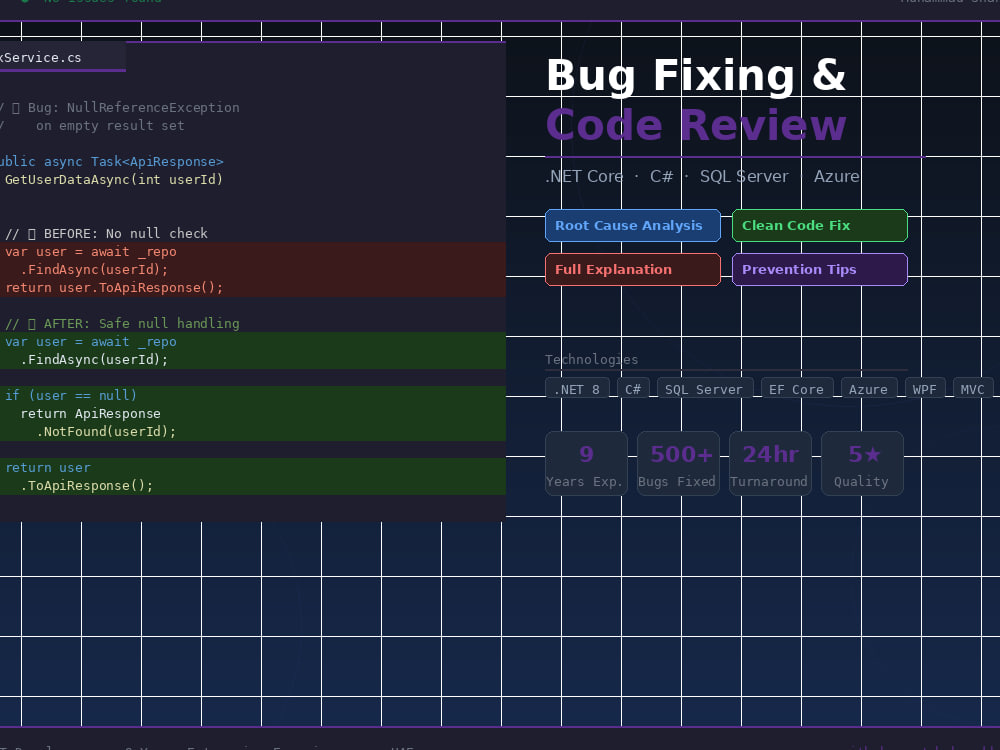Click the red 'var user = await _repo' line
Image resolution: width=1000 pixels, height=750 pixels.
pos(91,252)
